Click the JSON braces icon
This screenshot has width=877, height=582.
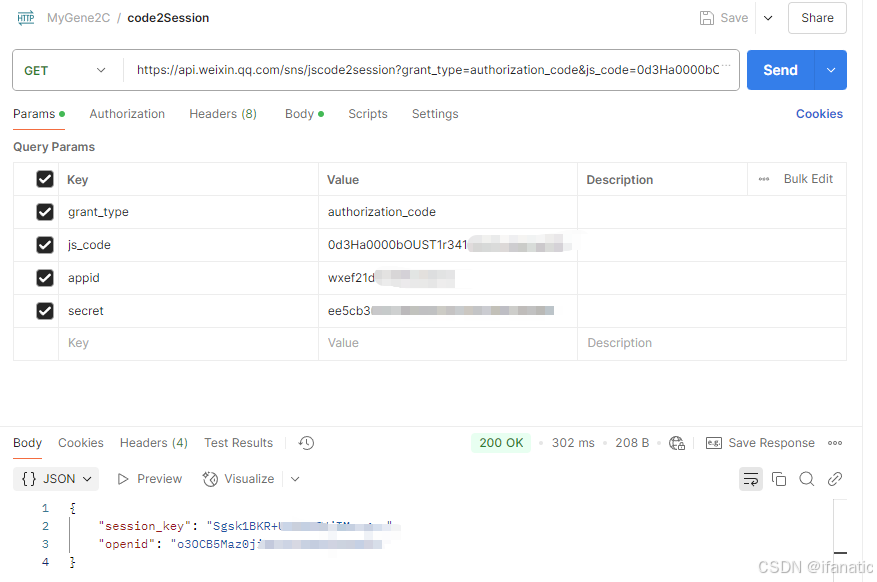[29, 479]
